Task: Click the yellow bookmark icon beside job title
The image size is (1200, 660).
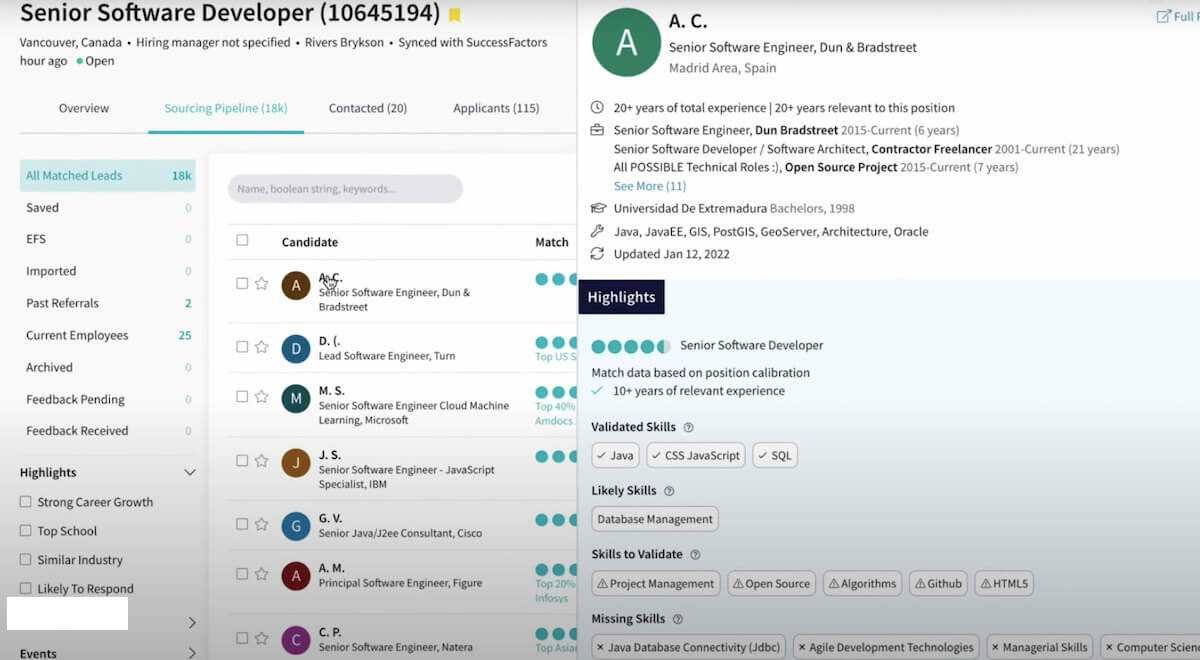Action: pyautogui.click(x=455, y=15)
